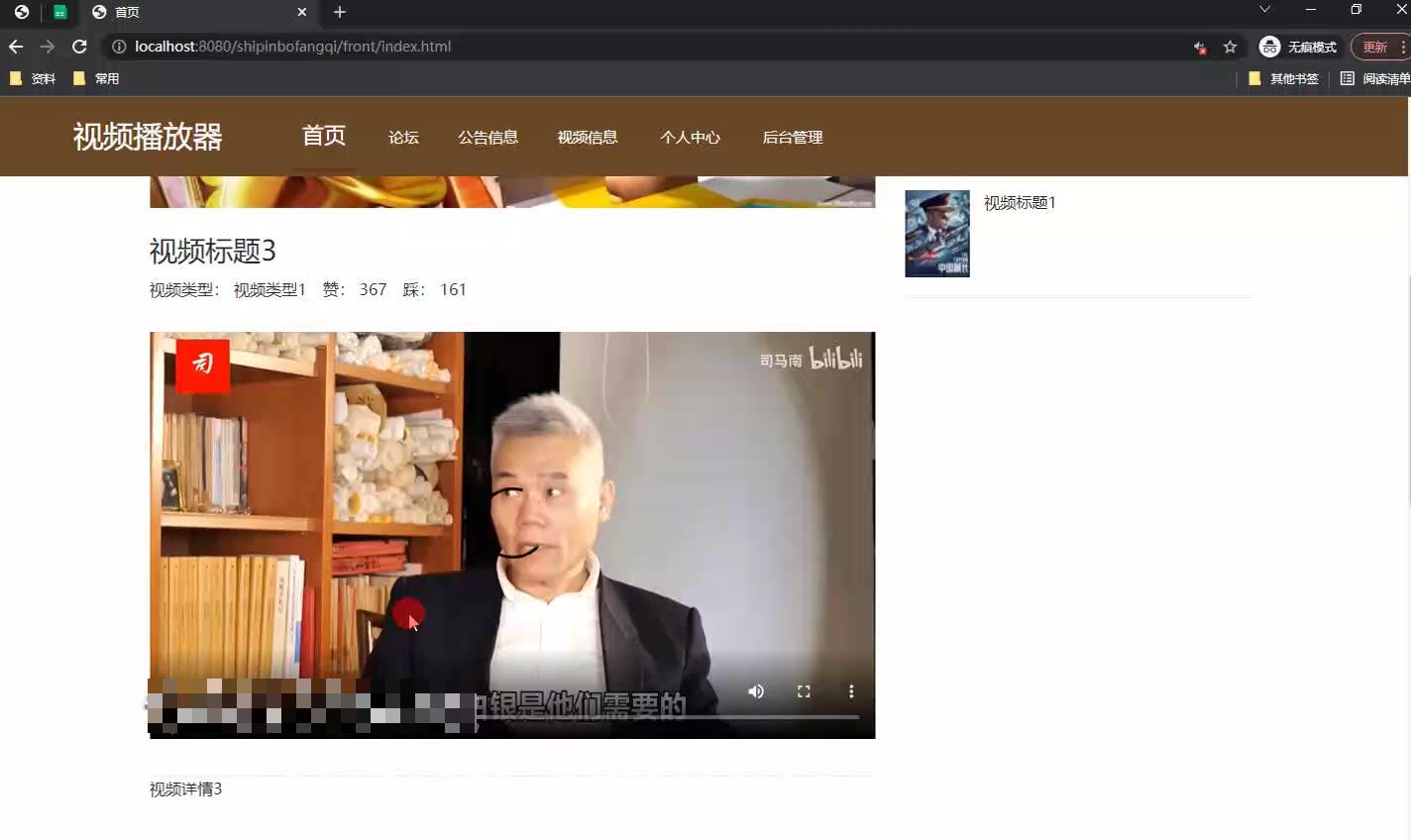Open the site information icon in the address bar
Image resolution: width=1411 pixels, height=840 pixels.
[118, 46]
